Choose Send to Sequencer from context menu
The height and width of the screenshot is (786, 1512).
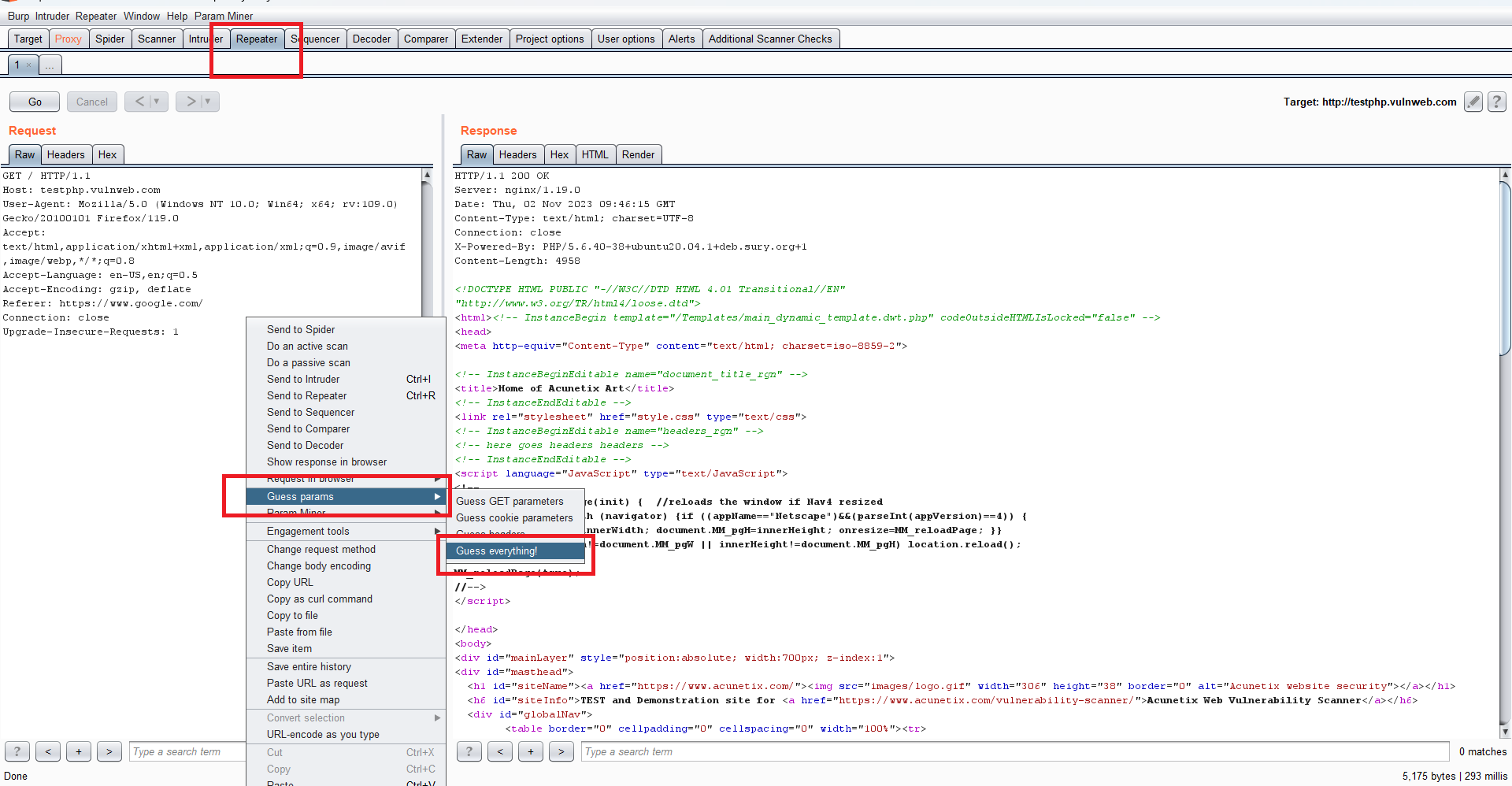pyautogui.click(x=346, y=412)
